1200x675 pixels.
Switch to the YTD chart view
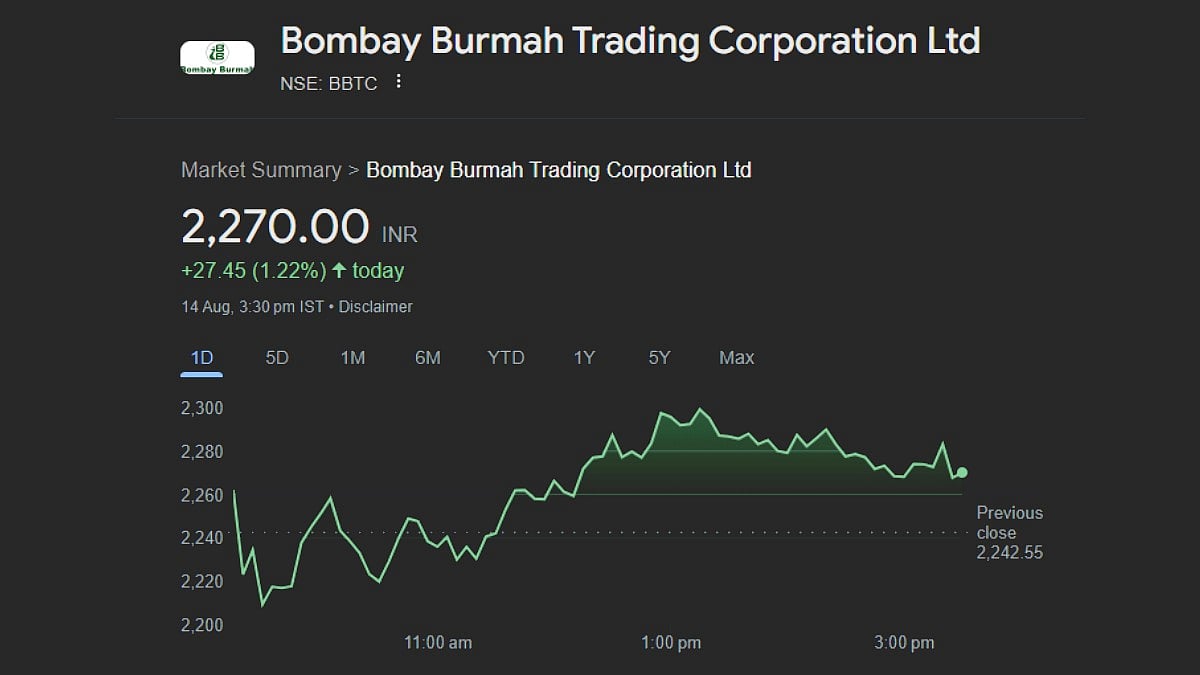point(506,358)
